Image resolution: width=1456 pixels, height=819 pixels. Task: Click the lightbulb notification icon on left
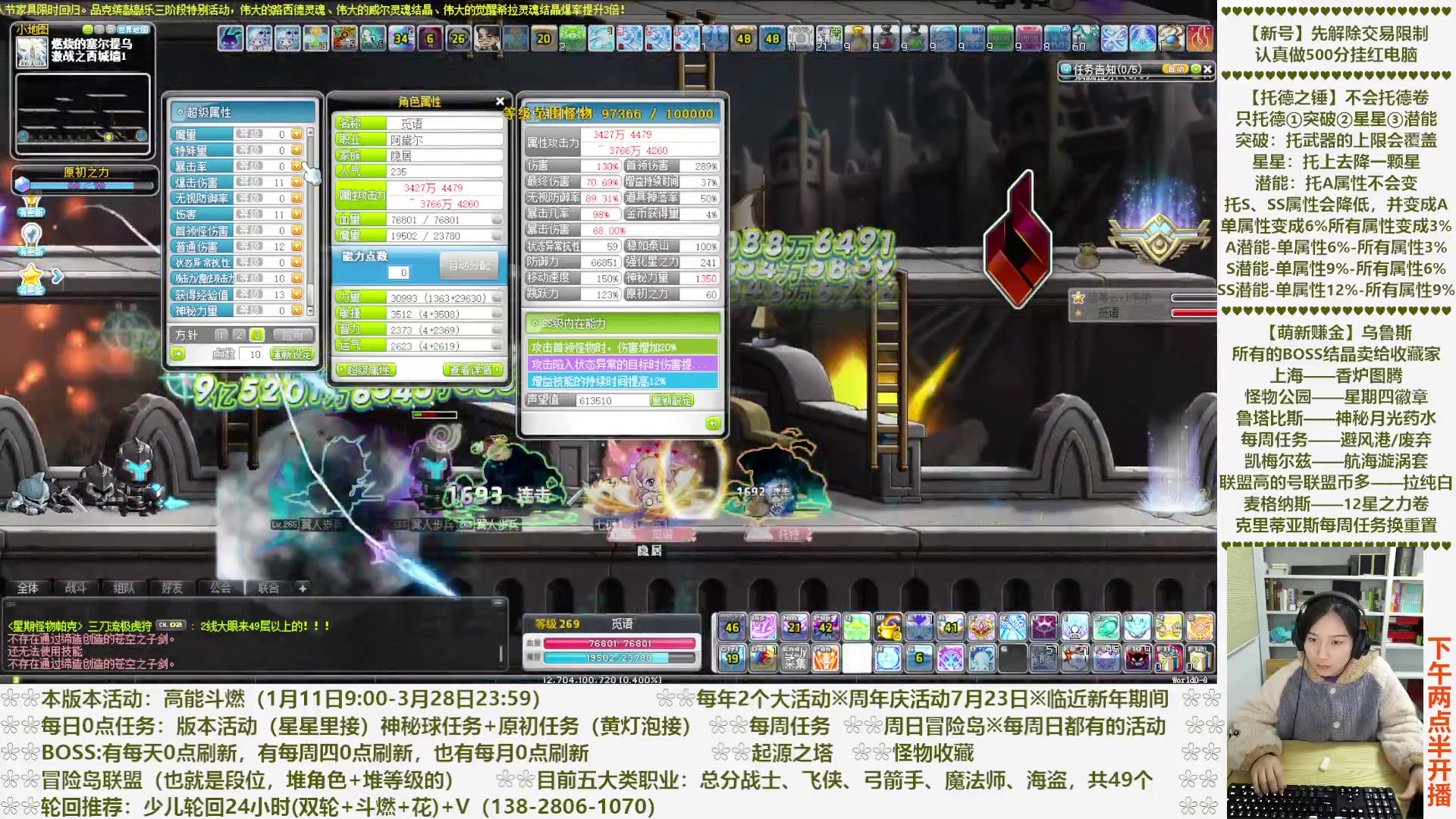[x=31, y=238]
